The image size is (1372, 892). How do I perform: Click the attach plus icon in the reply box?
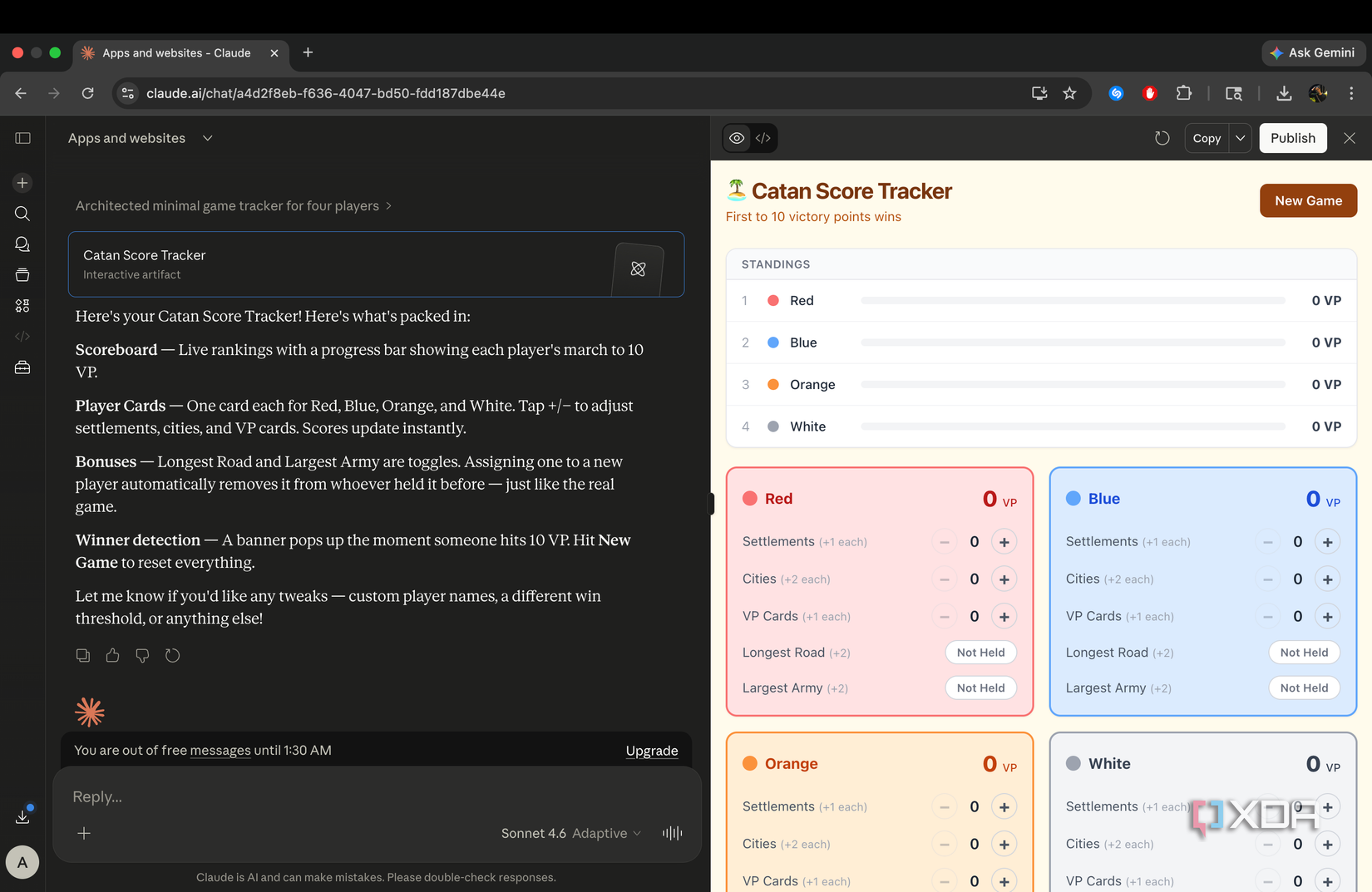(x=84, y=833)
